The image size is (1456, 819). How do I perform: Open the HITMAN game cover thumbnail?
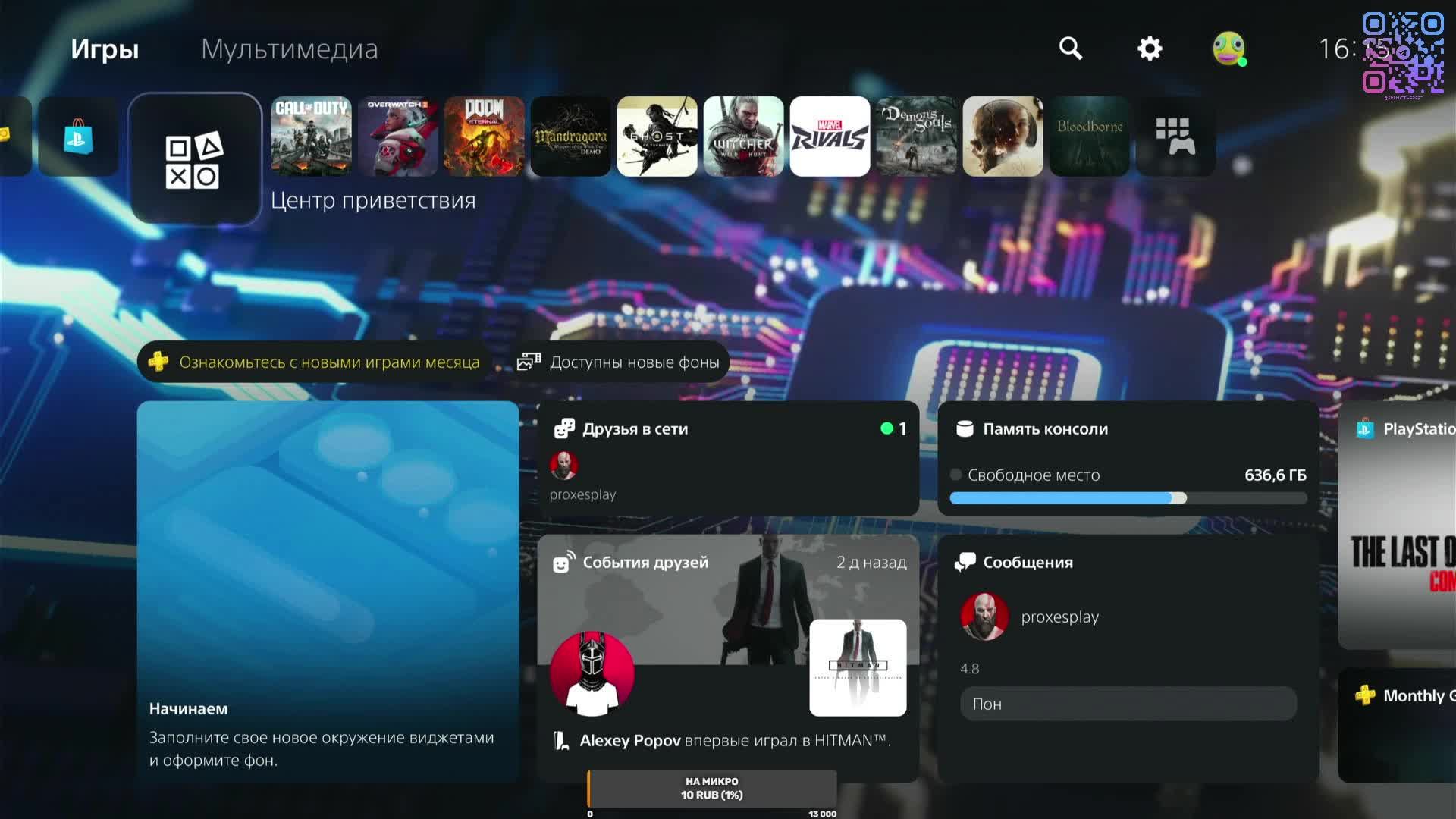(x=858, y=668)
